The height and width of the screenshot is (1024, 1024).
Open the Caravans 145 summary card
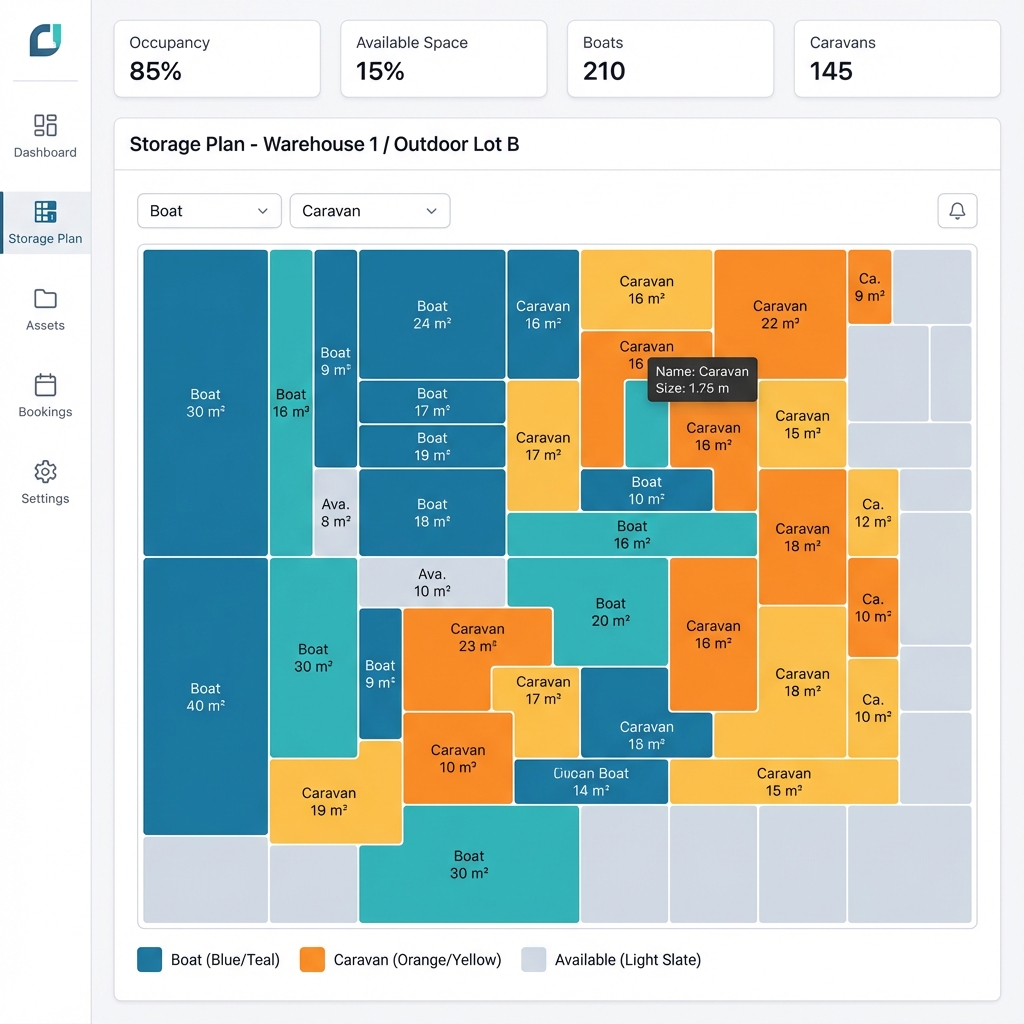point(897,59)
